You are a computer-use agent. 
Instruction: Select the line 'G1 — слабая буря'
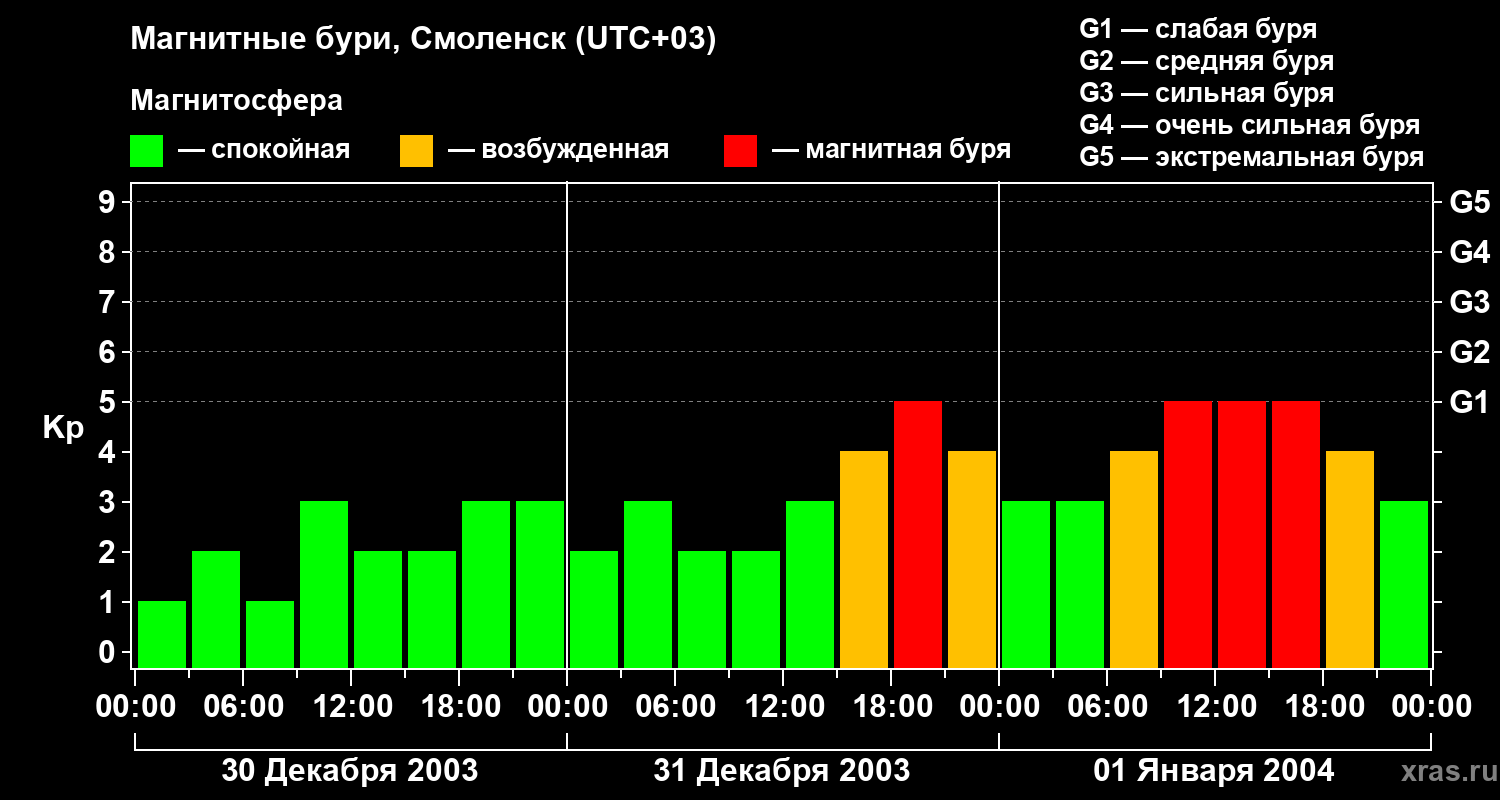click(1198, 29)
